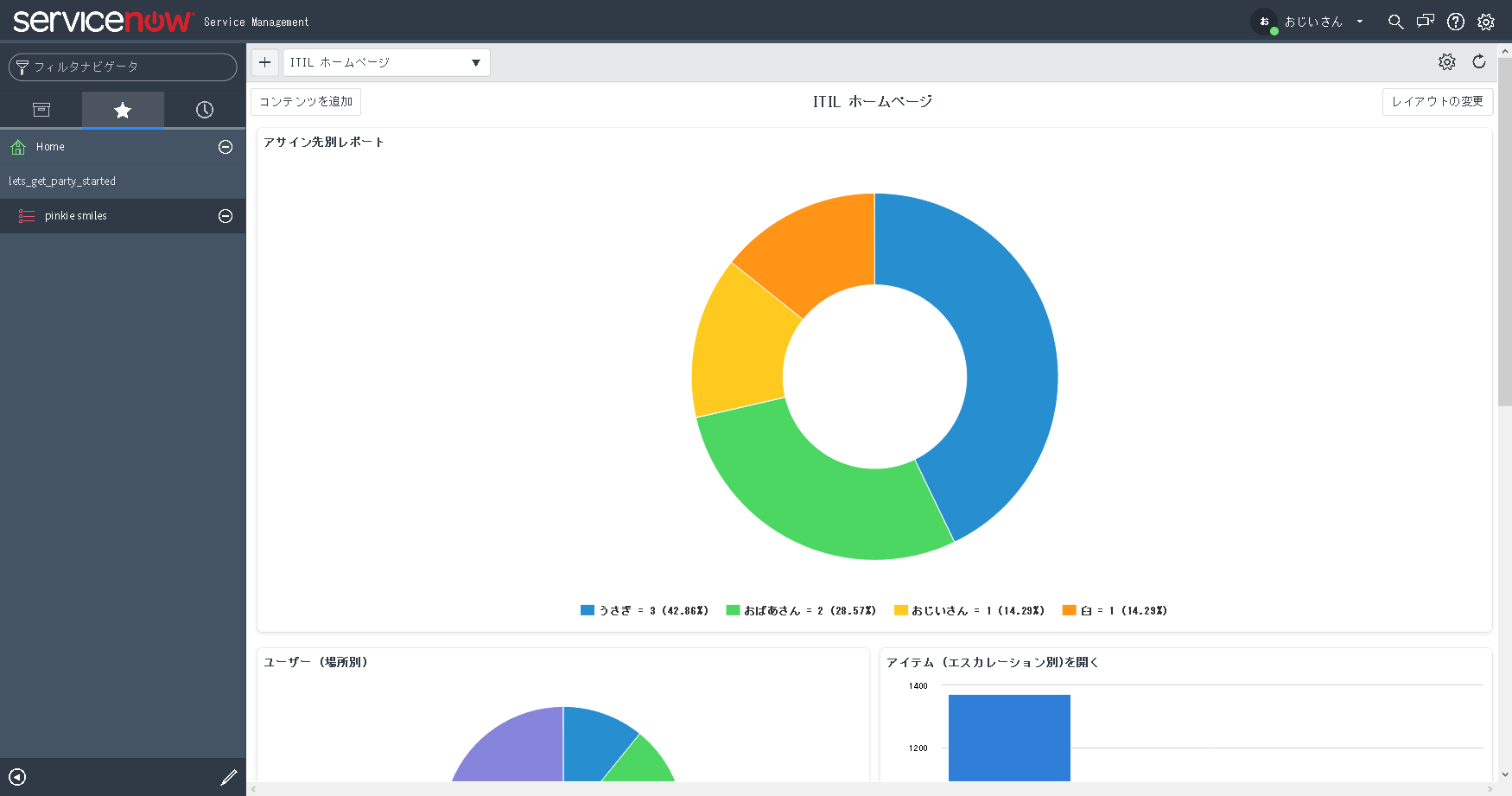Remove Home from favorites via its minus circle
Screen dimensions: 1512x796
225,147
